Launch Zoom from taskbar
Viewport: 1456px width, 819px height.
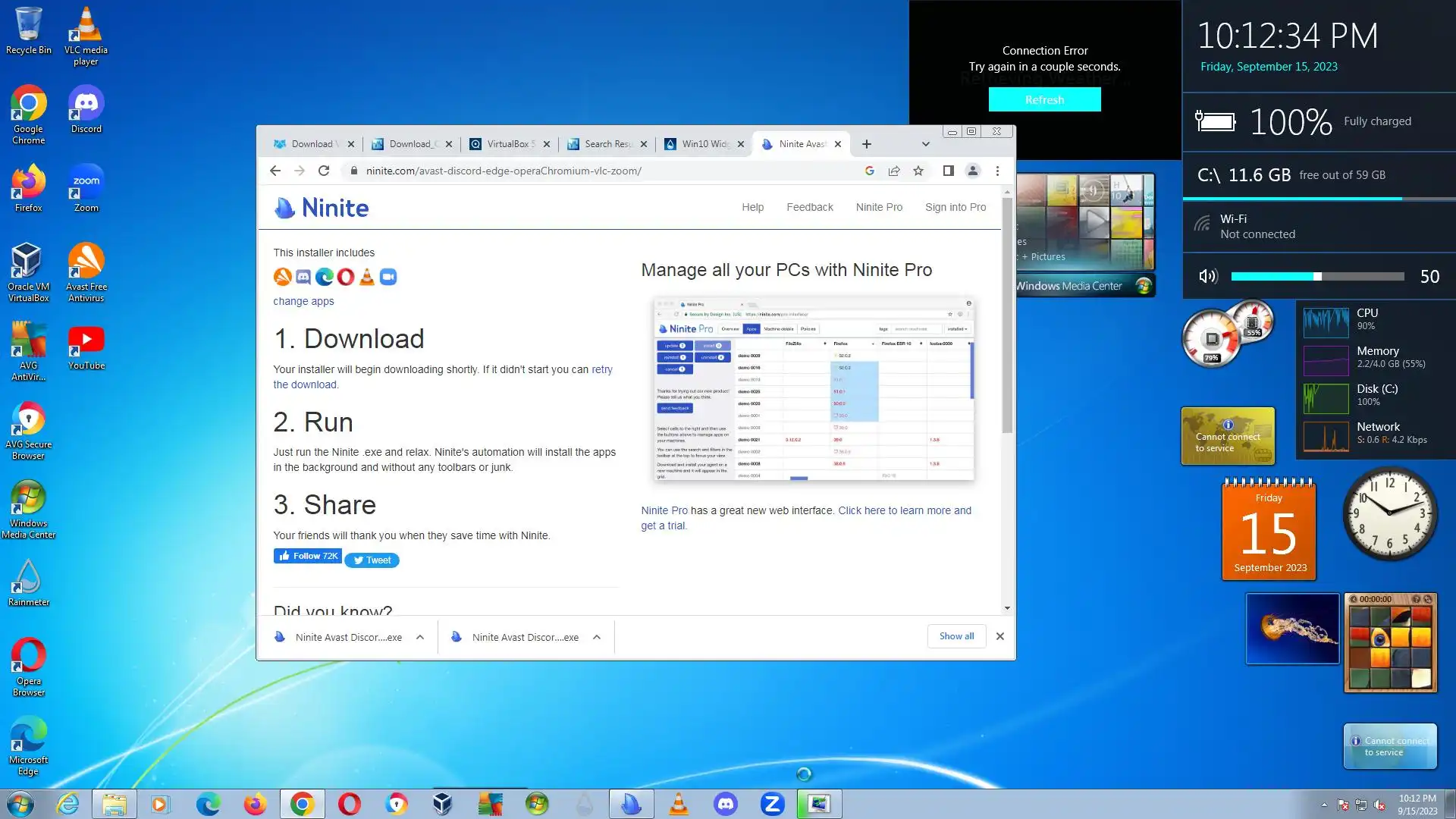[x=772, y=804]
